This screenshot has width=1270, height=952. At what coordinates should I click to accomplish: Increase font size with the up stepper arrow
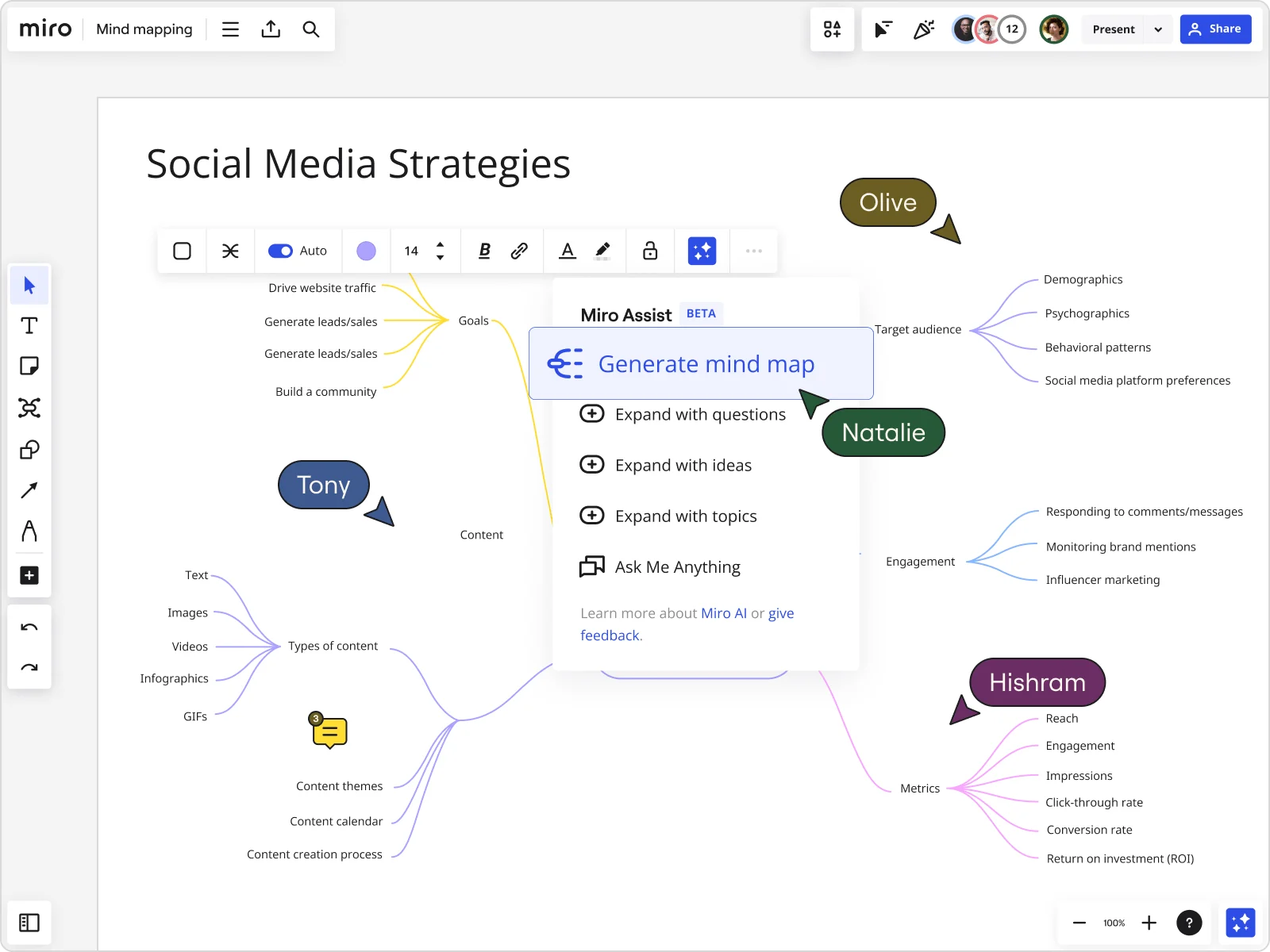(441, 244)
